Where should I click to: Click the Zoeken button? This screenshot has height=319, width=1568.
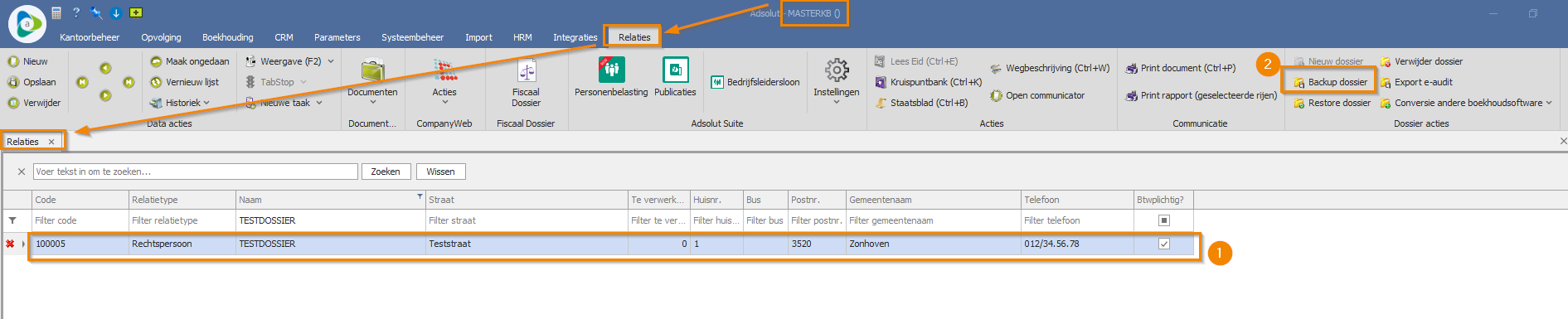click(x=385, y=172)
